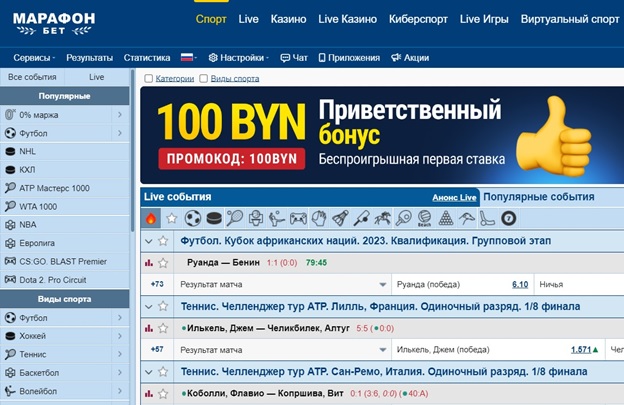Viewport: 624px width, 405px height.
Task: Click the fire icon for hot live events
Action: (152, 218)
